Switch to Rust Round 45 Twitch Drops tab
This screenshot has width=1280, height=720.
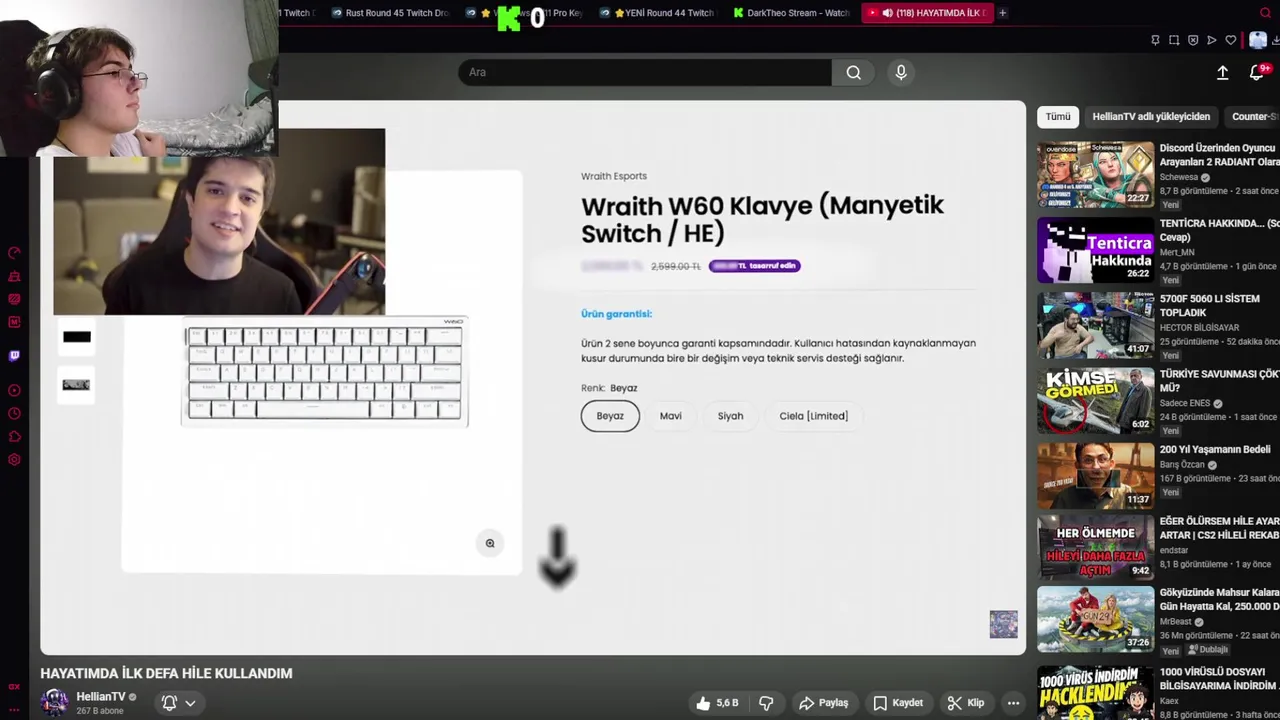click(391, 13)
